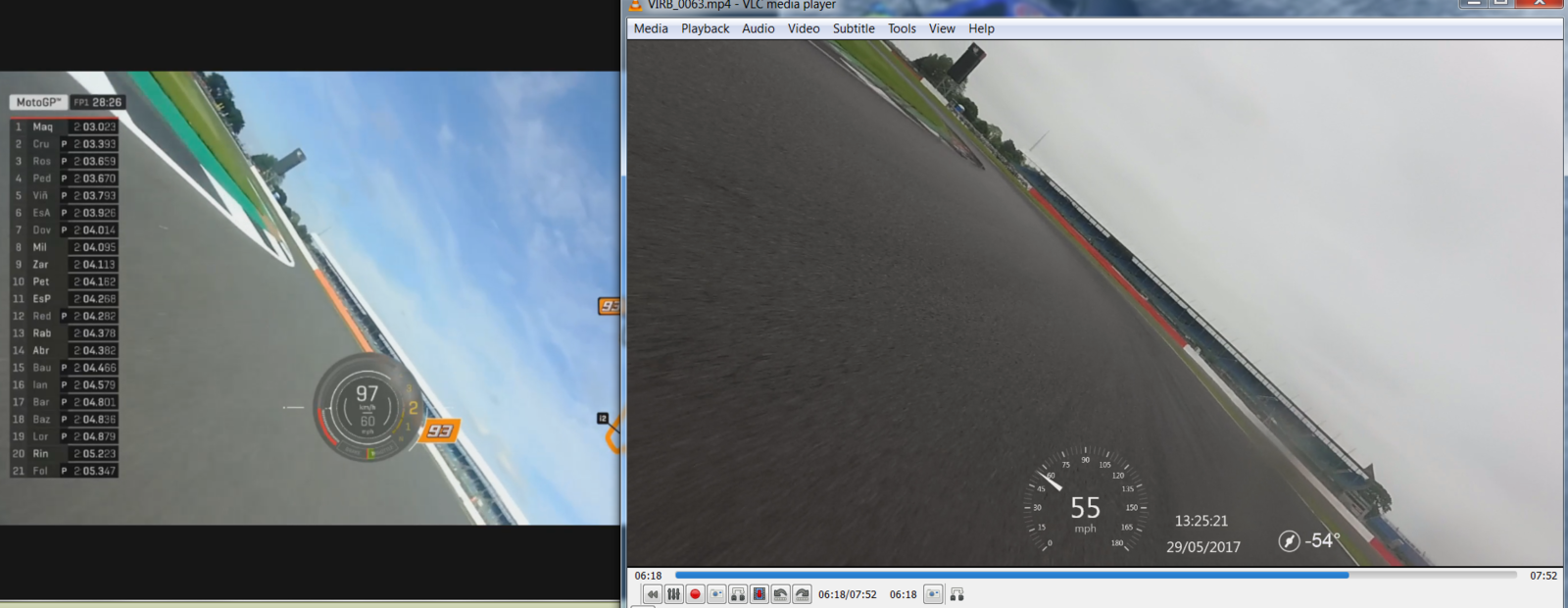Open the Media menu
Screen dimensions: 1568x608
(651, 28)
